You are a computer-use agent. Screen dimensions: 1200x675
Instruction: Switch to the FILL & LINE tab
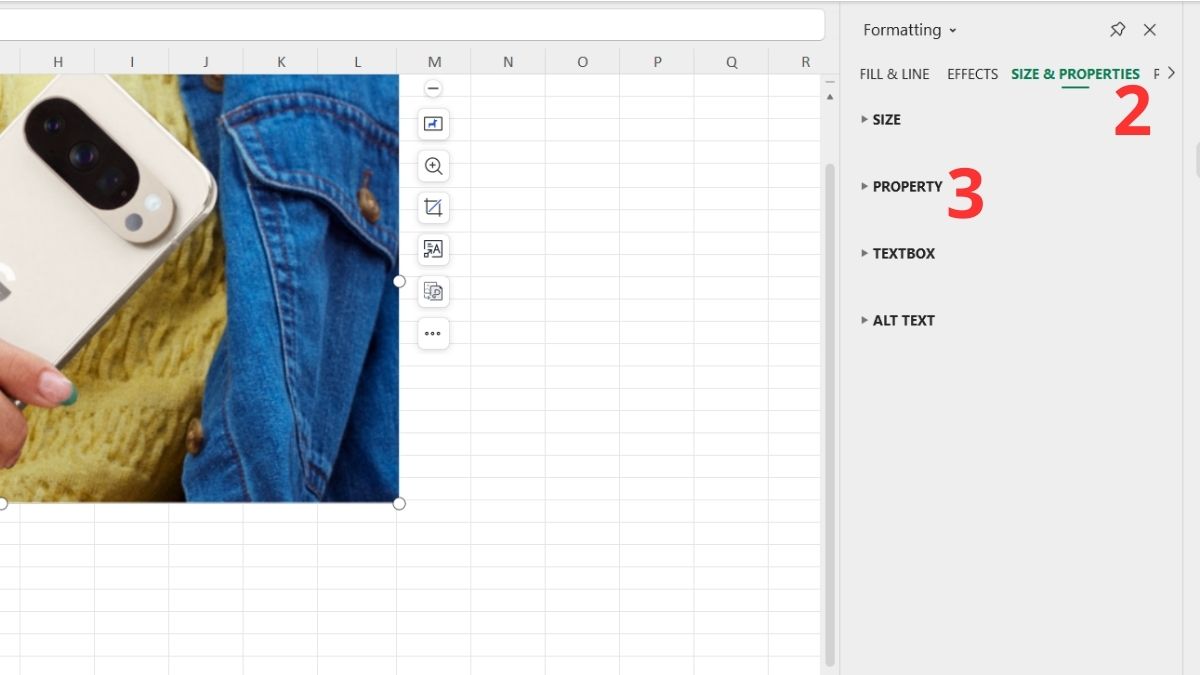pyautogui.click(x=894, y=73)
